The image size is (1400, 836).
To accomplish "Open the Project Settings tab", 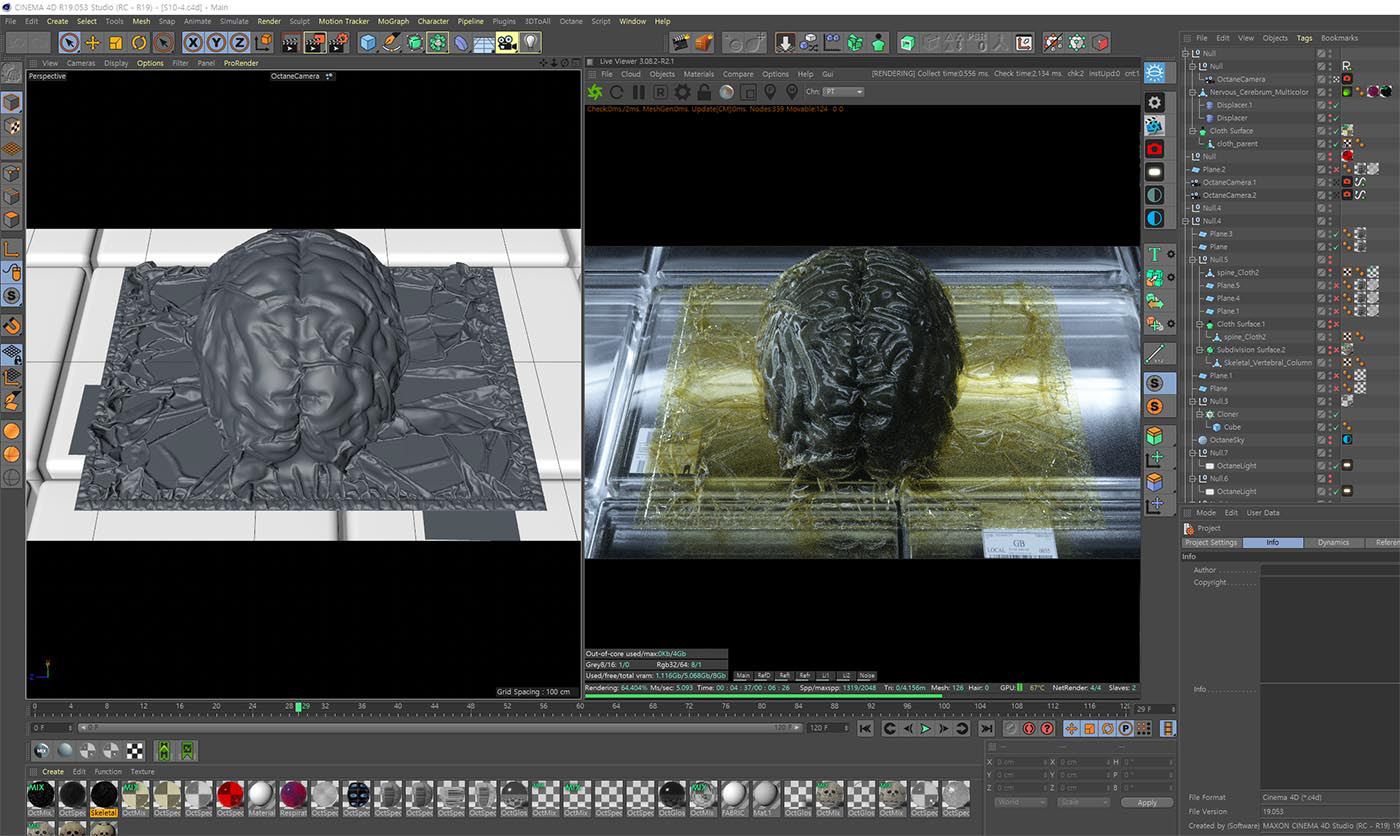I will pos(1211,542).
